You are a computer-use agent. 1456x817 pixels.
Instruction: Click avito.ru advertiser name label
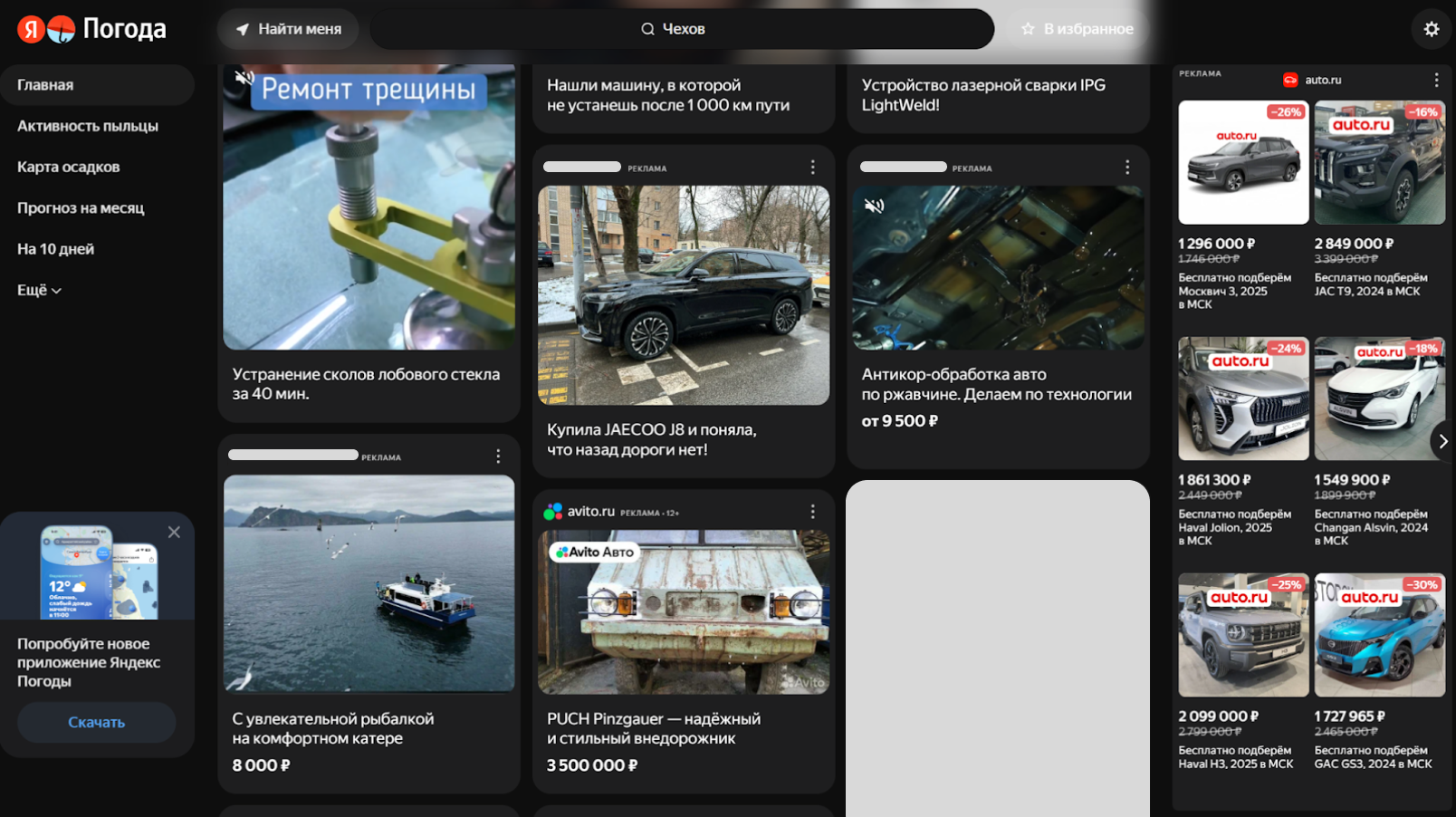click(x=591, y=512)
